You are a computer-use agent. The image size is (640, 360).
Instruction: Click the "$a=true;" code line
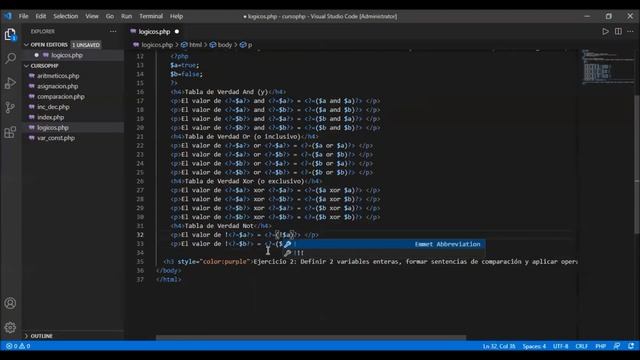184,65
